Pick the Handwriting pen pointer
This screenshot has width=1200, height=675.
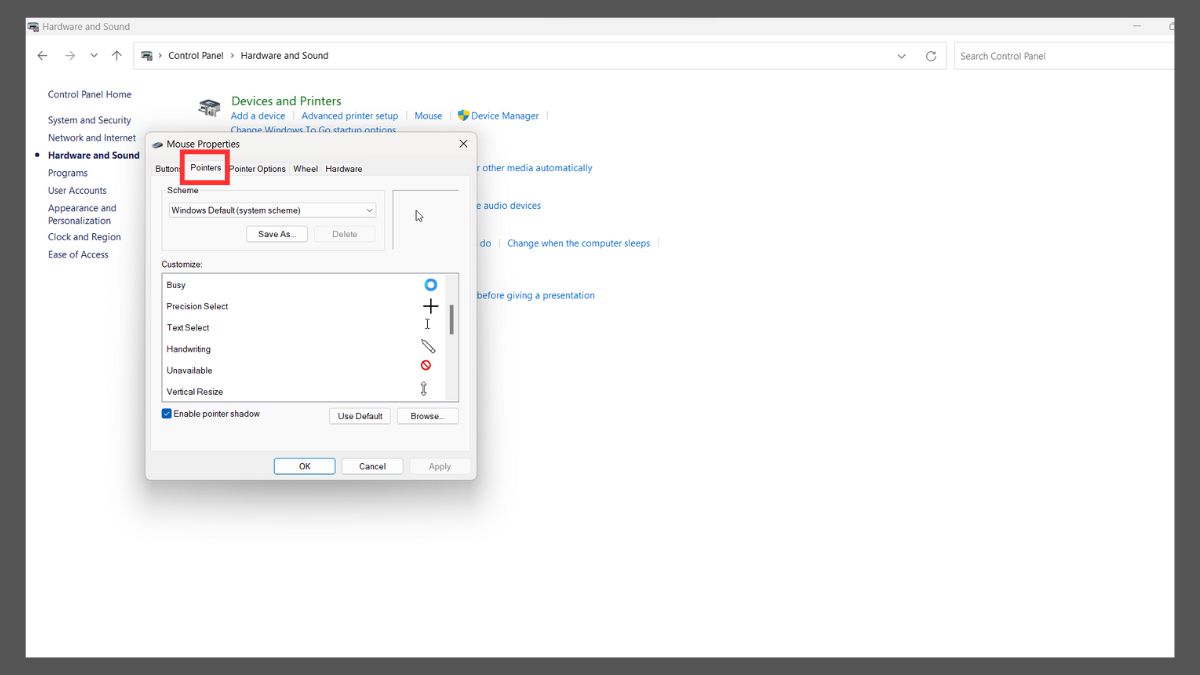tap(428, 347)
